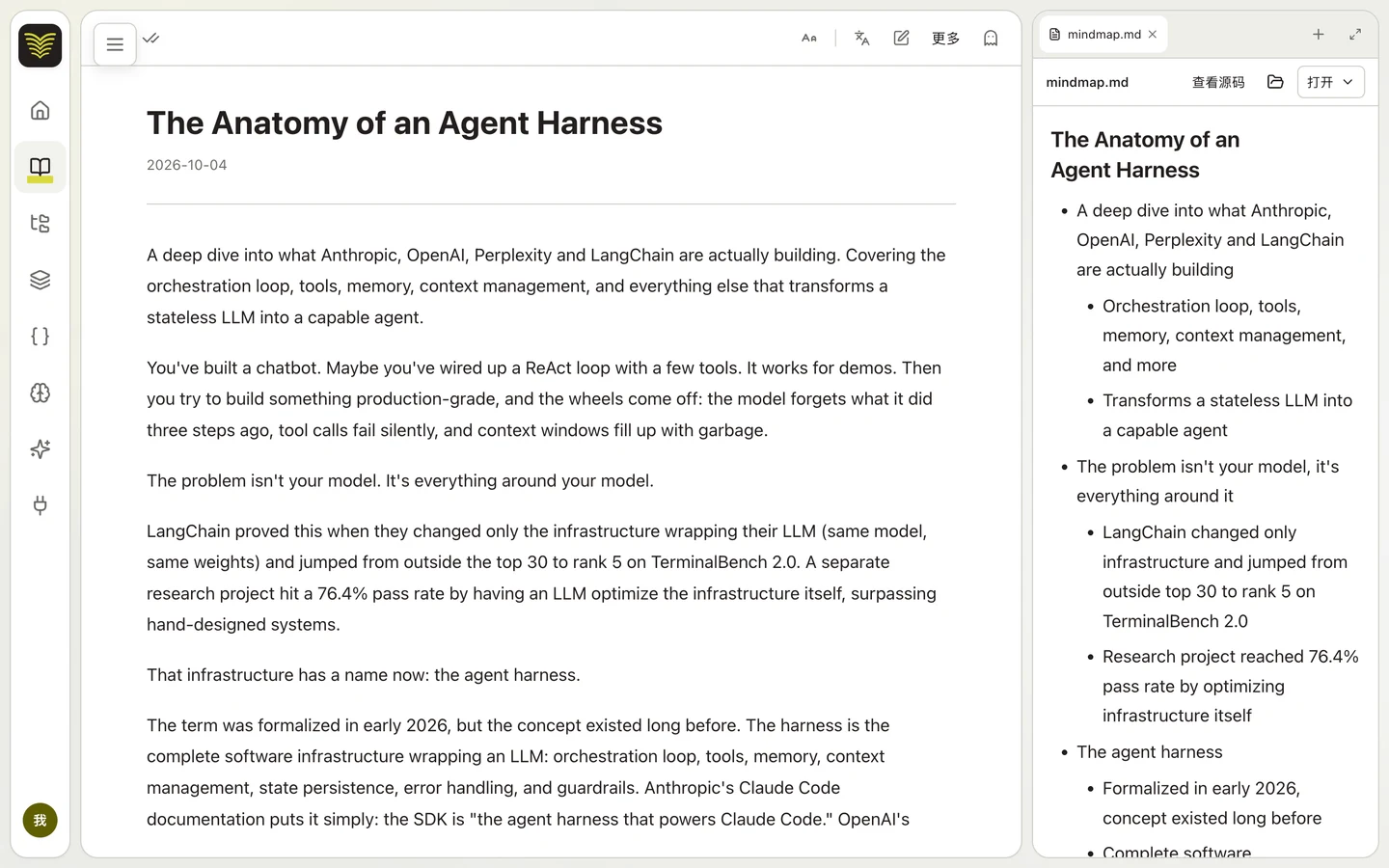Add a new tab with plus icon
Image resolution: width=1389 pixels, height=868 pixels.
(1319, 35)
